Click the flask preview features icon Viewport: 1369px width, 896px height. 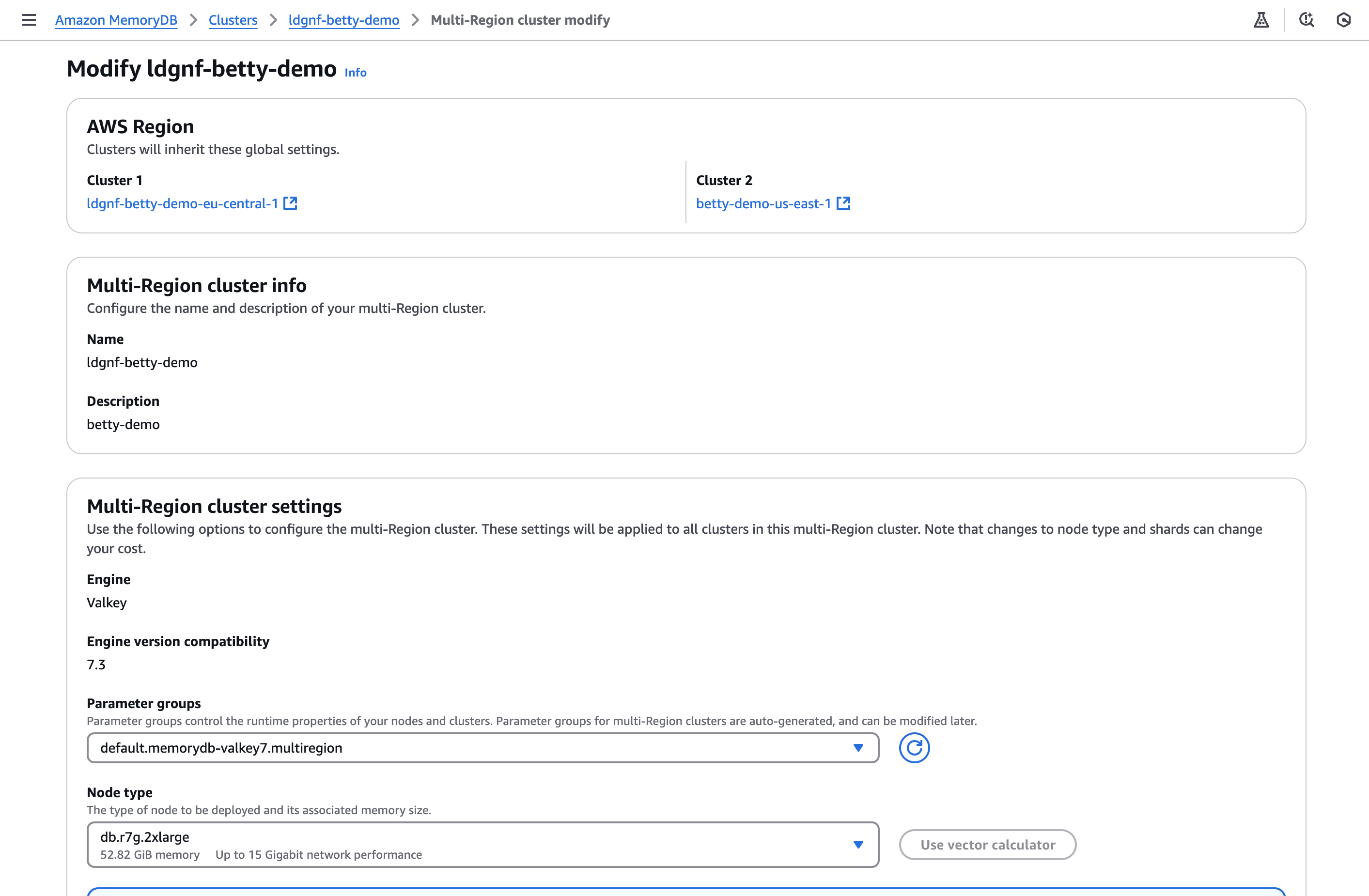(1261, 20)
